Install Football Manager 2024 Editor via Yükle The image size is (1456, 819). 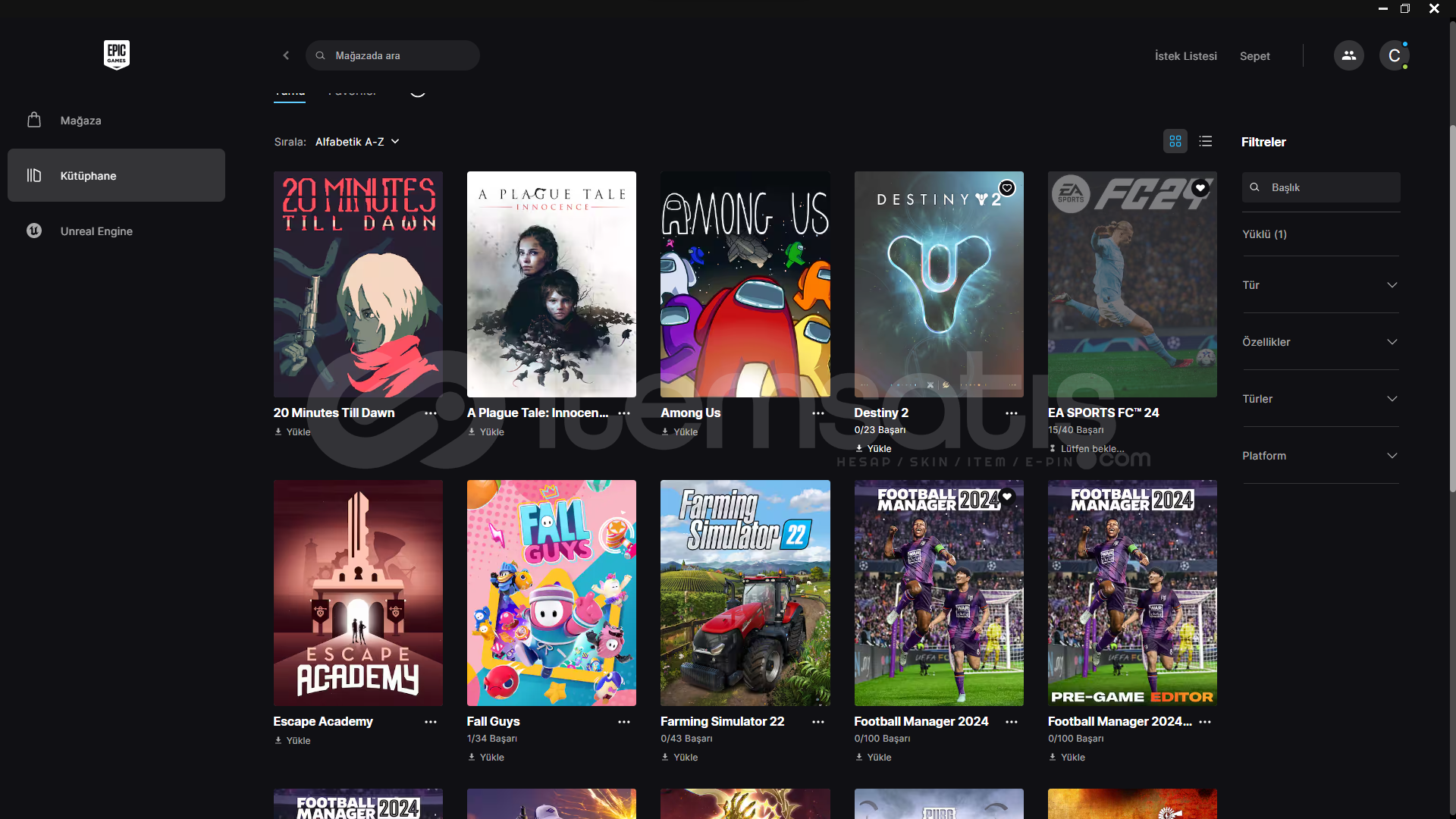tap(1067, 757)
